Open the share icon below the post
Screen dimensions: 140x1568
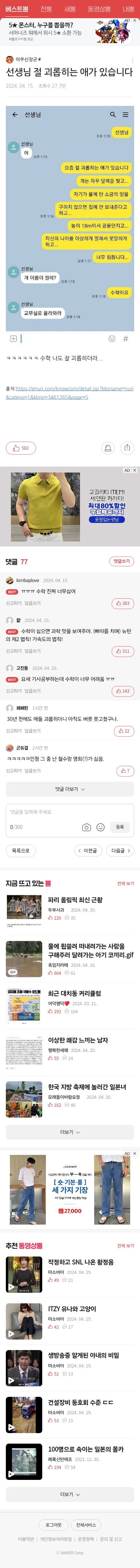[127, 448]
